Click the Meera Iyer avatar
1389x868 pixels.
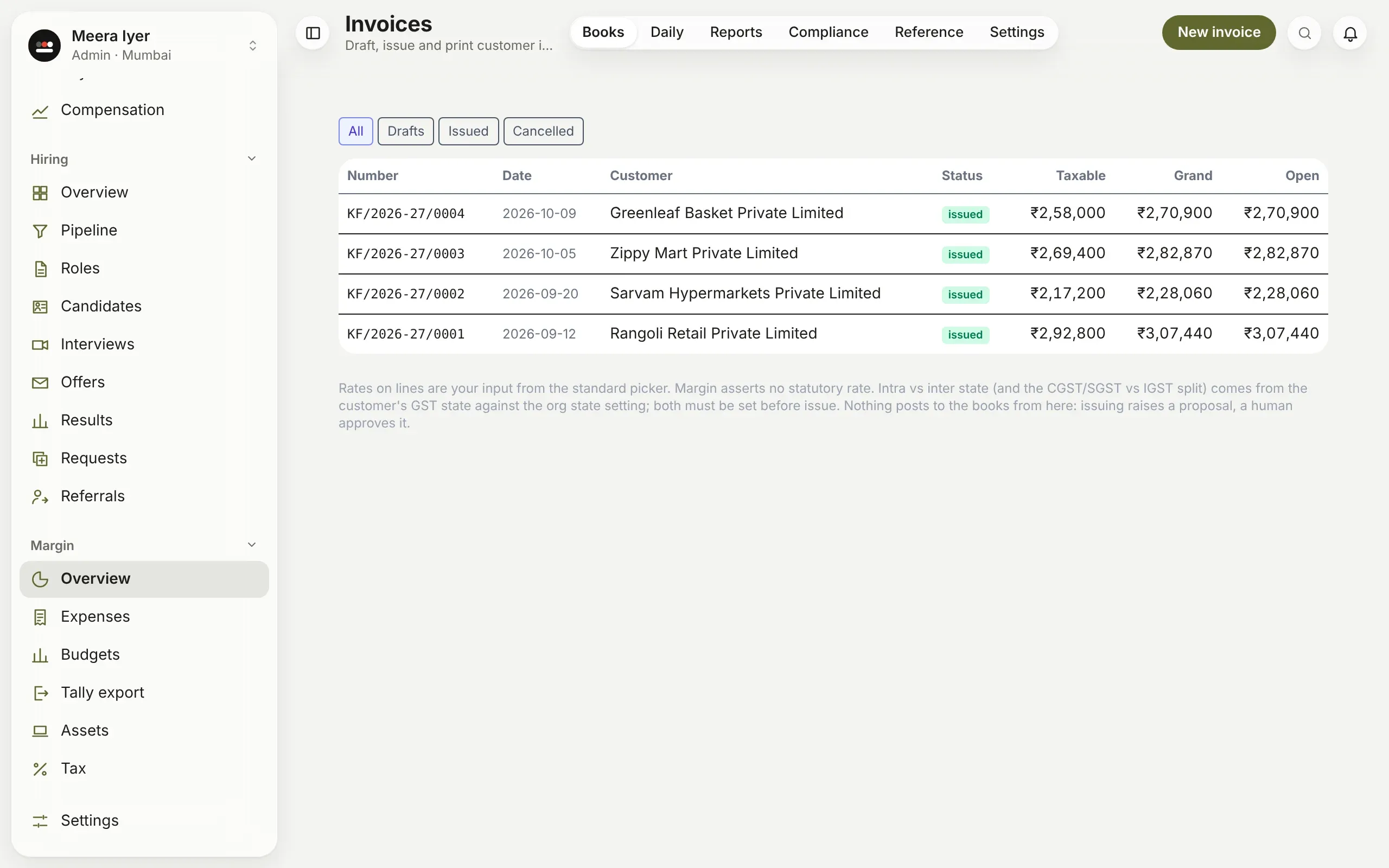[x=44, y=46]
